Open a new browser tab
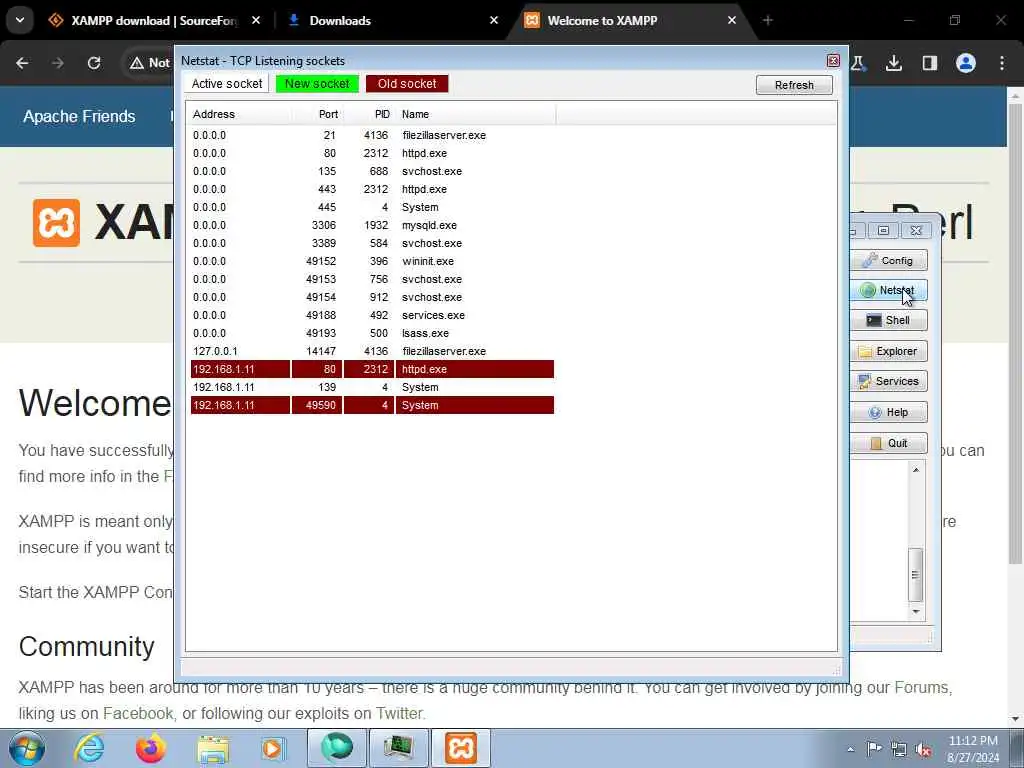Screen dimensions: 1024x768 pos(767,21)
